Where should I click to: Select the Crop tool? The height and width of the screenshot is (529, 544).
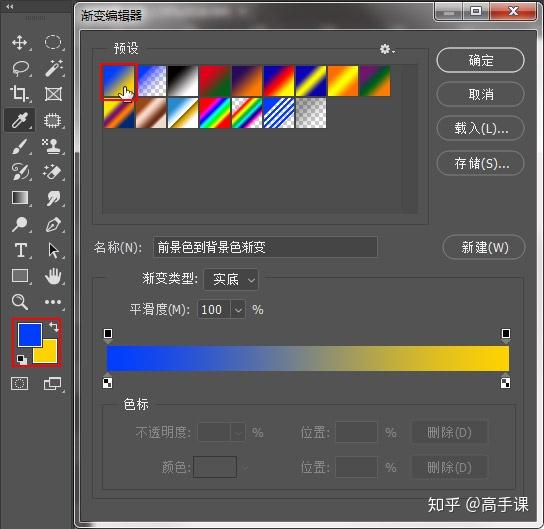19,94
